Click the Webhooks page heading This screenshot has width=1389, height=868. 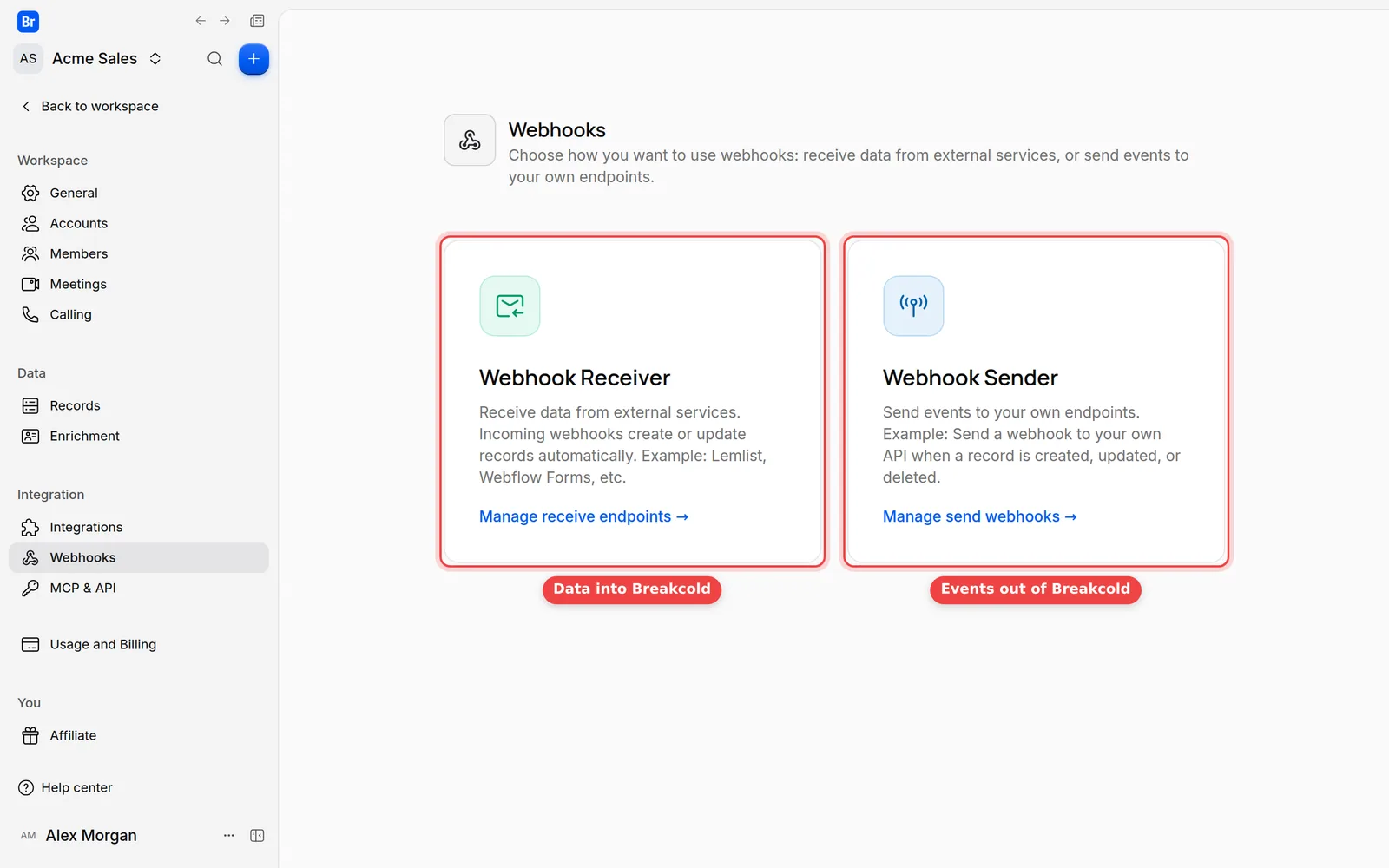pos(557,130)
